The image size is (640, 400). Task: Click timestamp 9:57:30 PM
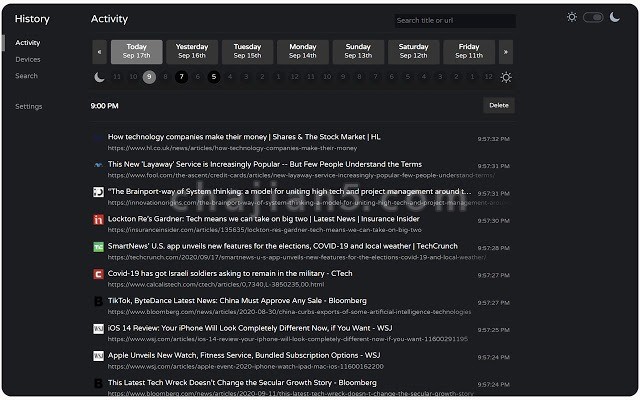coord(493,221)
